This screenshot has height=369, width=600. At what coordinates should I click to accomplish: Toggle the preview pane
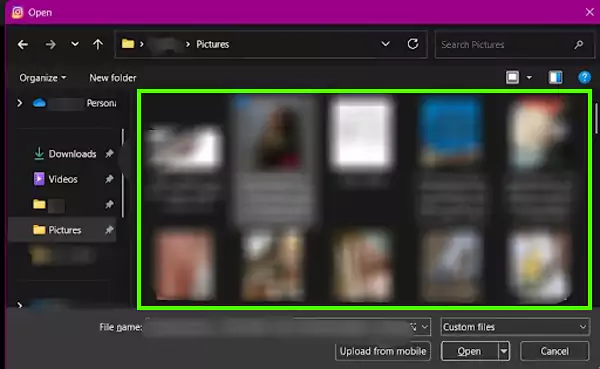pyautogui.click(x=556, y=78)
